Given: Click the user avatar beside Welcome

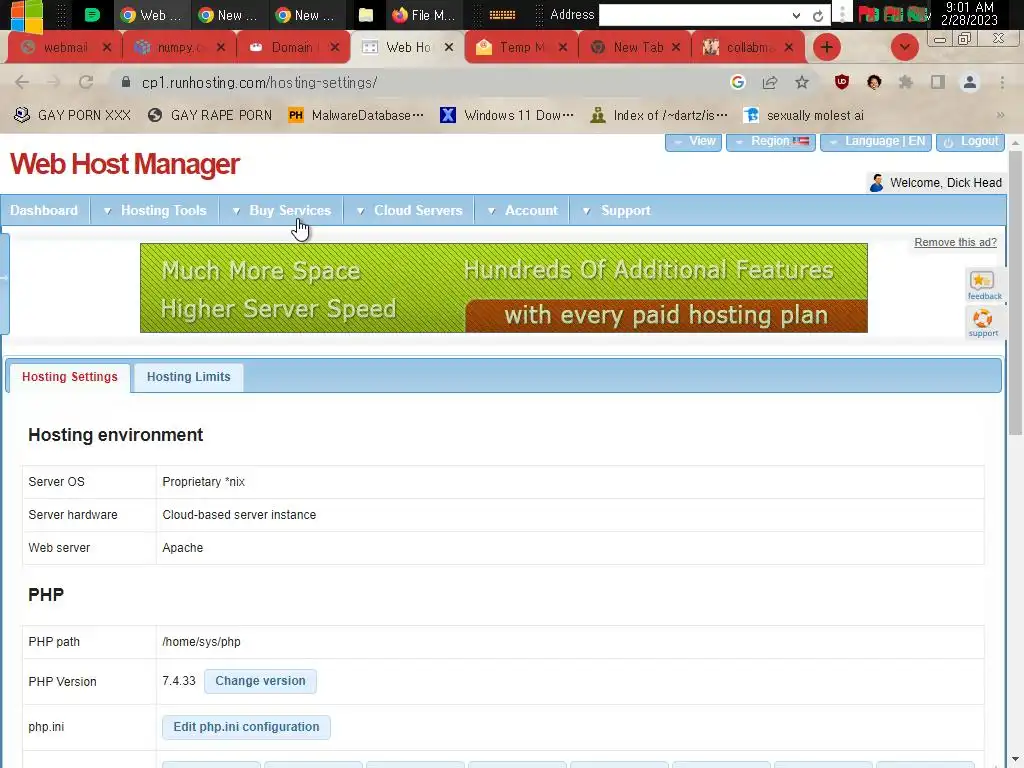Looking at the screenshot, I should pos(876,183).
